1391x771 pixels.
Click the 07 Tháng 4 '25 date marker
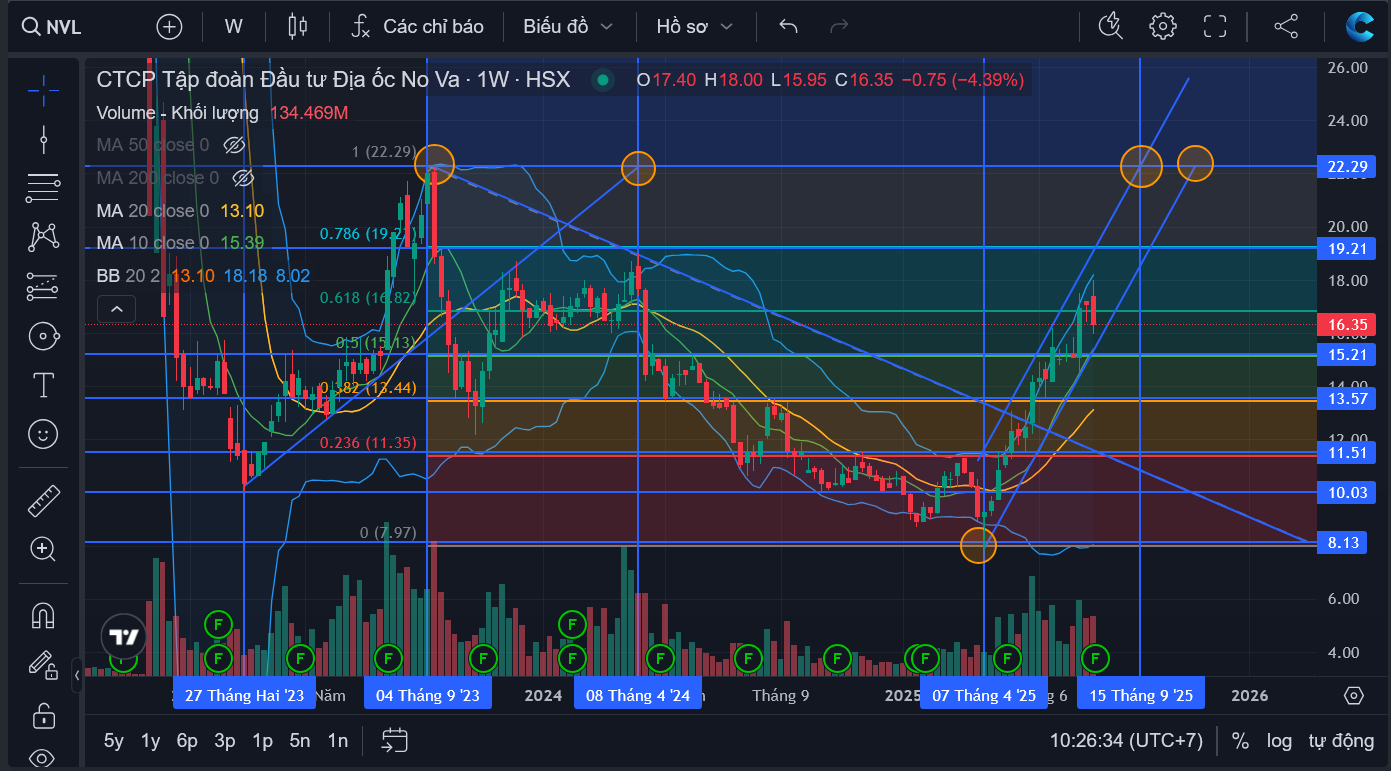click(984, 695)
